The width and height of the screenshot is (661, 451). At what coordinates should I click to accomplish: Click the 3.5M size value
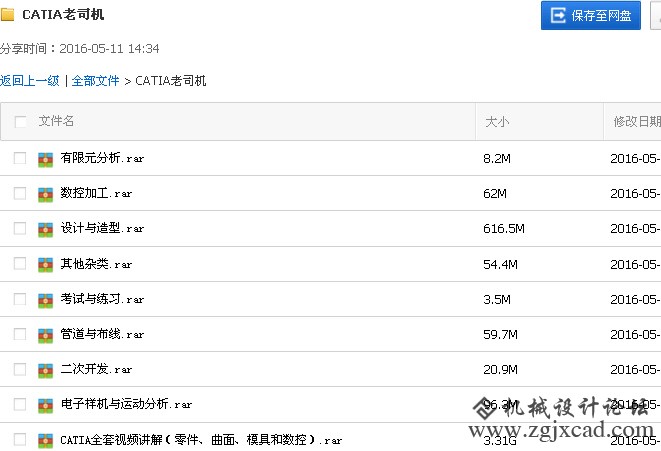pyautogui.click(x=497, y=299)
